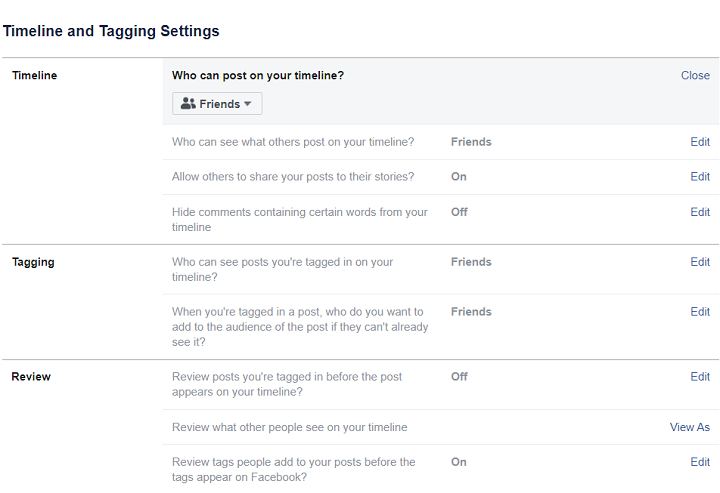Select the 'Who can see what others post' row
The width and height of the screenshot is (720, 493).
(x=293, y=142)
